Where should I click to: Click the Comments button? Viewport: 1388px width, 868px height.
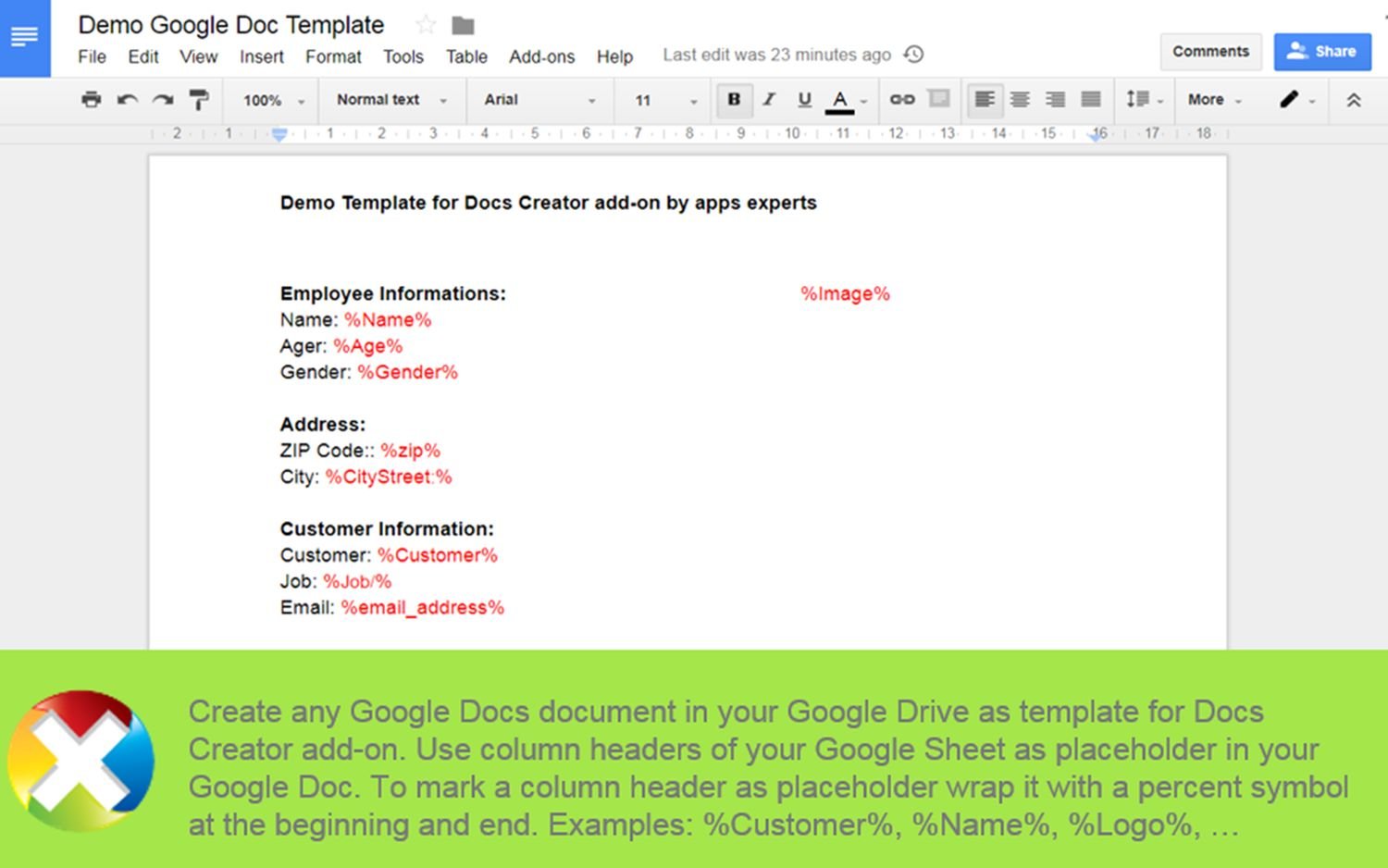pyautogui.click(x=1210, y=52)
